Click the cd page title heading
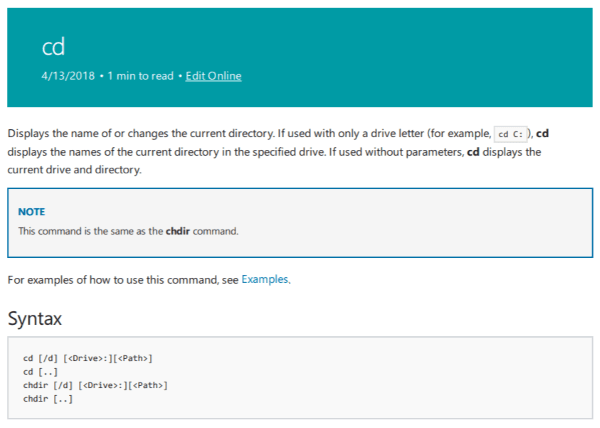 pos(54,47)
